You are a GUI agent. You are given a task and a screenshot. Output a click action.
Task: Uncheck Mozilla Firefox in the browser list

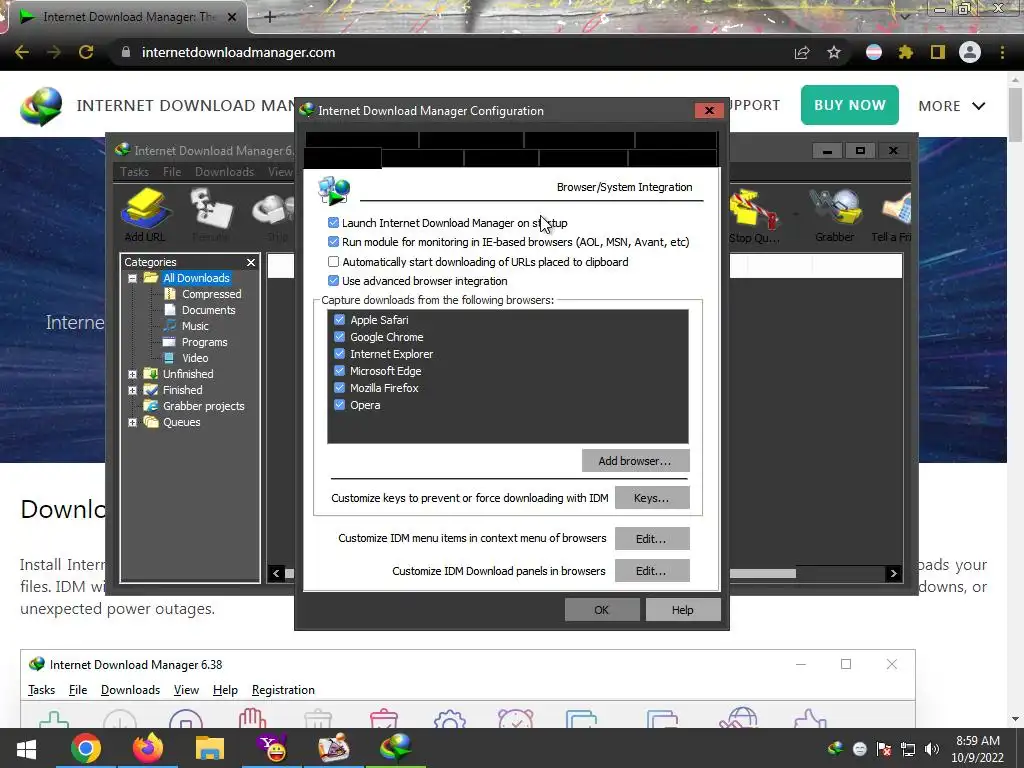(x=340, y=388)
